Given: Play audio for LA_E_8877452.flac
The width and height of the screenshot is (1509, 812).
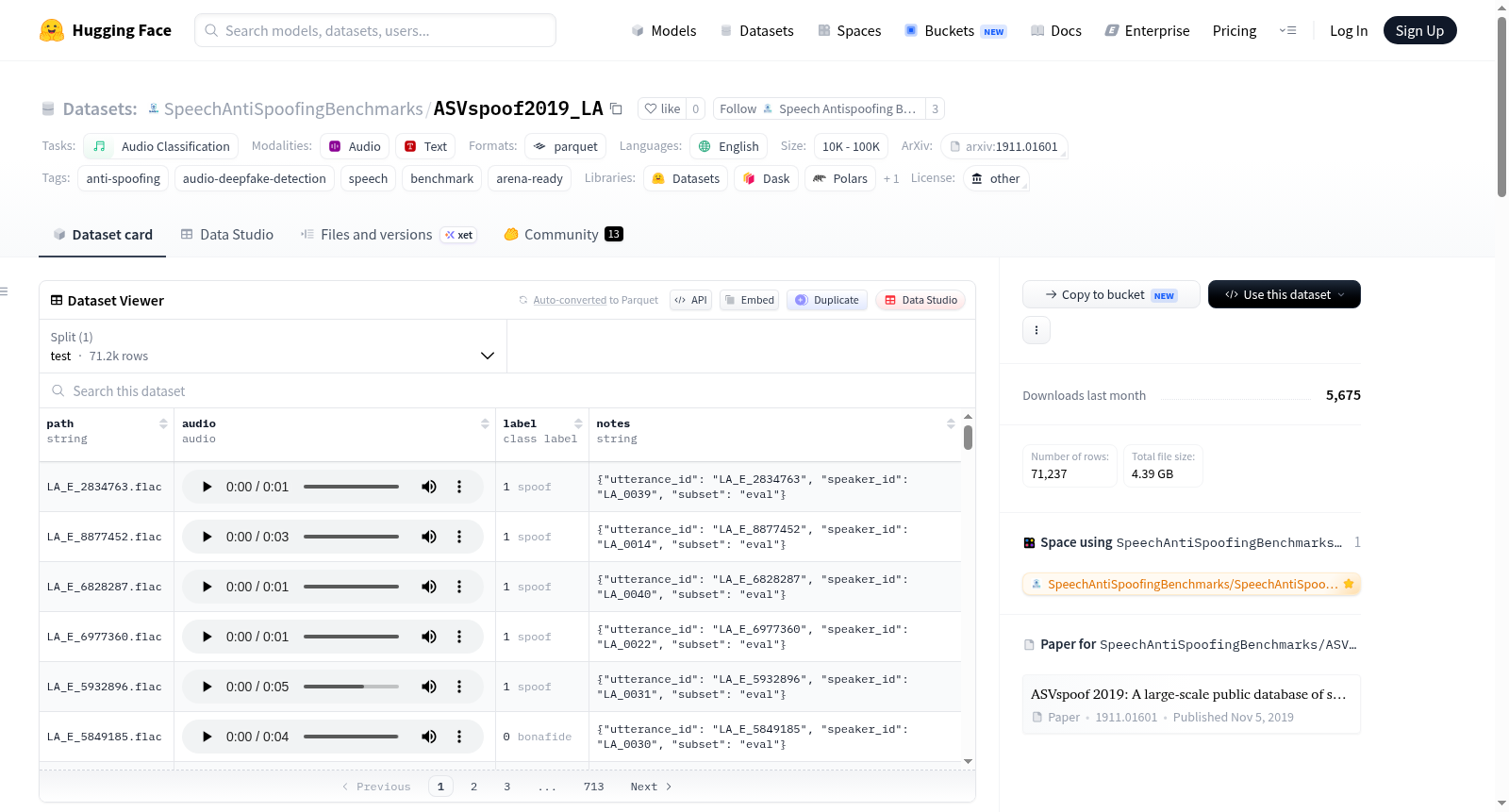Looking at the screenshot, I should (x=207, y=537).
